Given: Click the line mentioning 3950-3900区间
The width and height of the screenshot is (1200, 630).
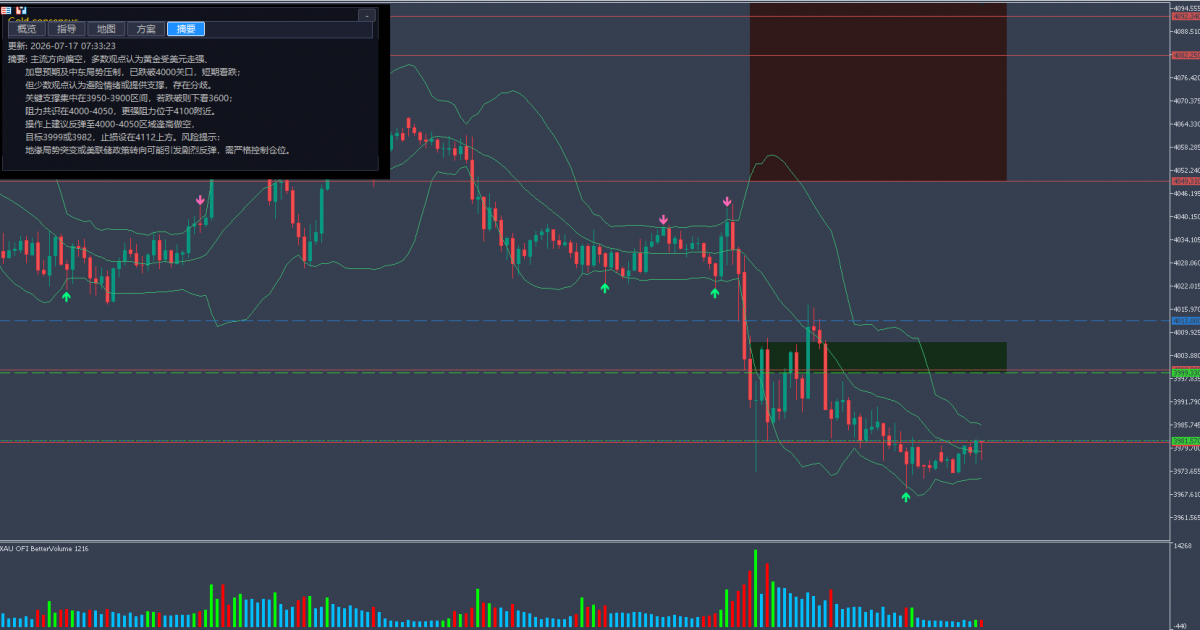Looking at the screenshot, I should 129,98.
